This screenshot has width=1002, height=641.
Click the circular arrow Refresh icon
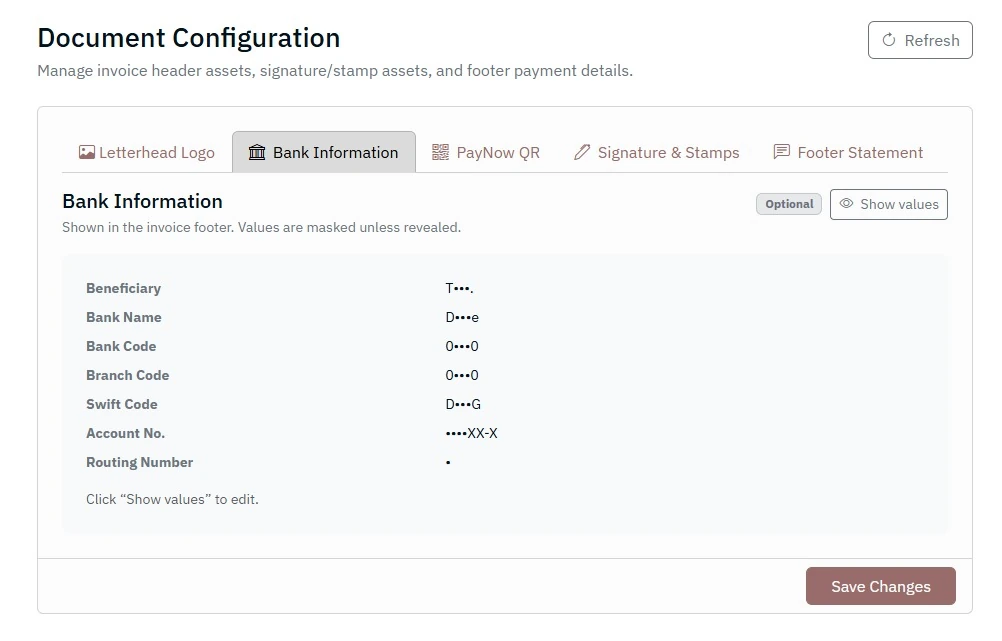click(888, 41)
